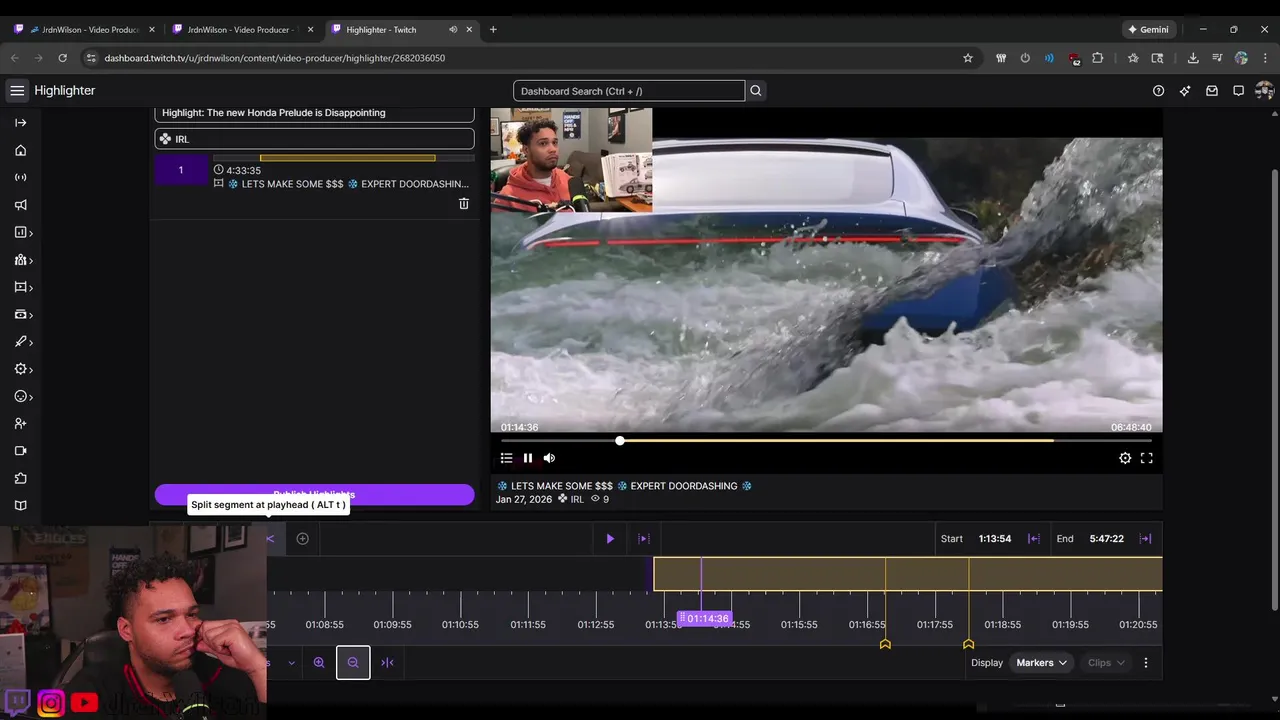Zoom in on the timeline
The height and width of the screenshot is (720, 1280).
319,662
